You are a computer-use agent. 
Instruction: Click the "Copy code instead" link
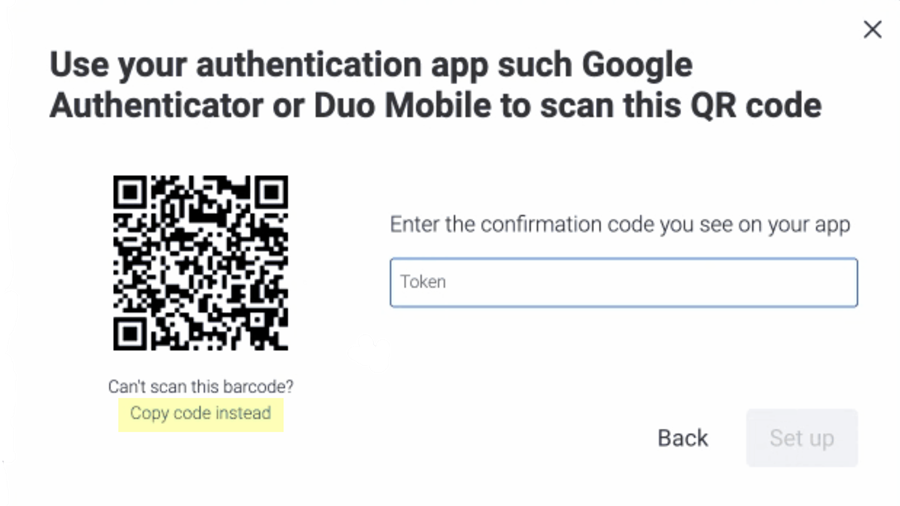click(x=200, y=413)
